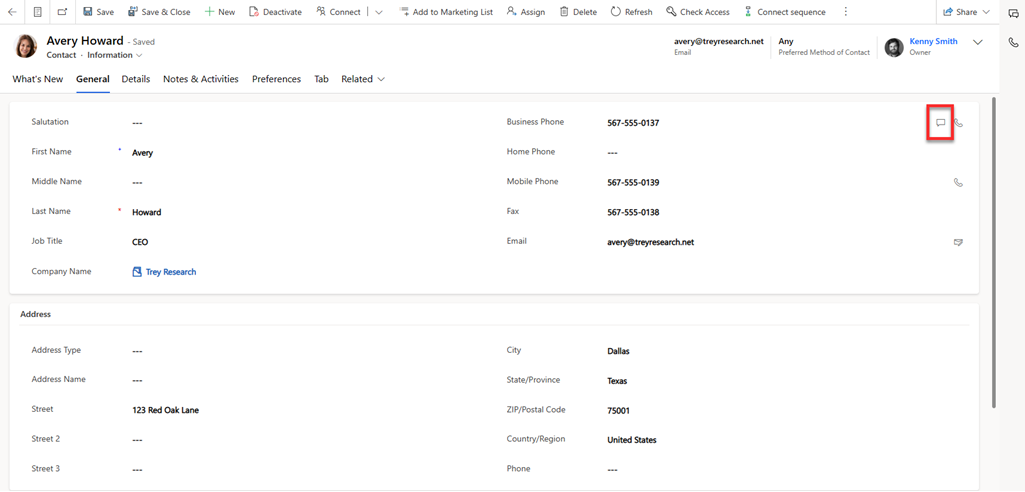
Task: Switch to the General tab
Action: click(93, 79)
